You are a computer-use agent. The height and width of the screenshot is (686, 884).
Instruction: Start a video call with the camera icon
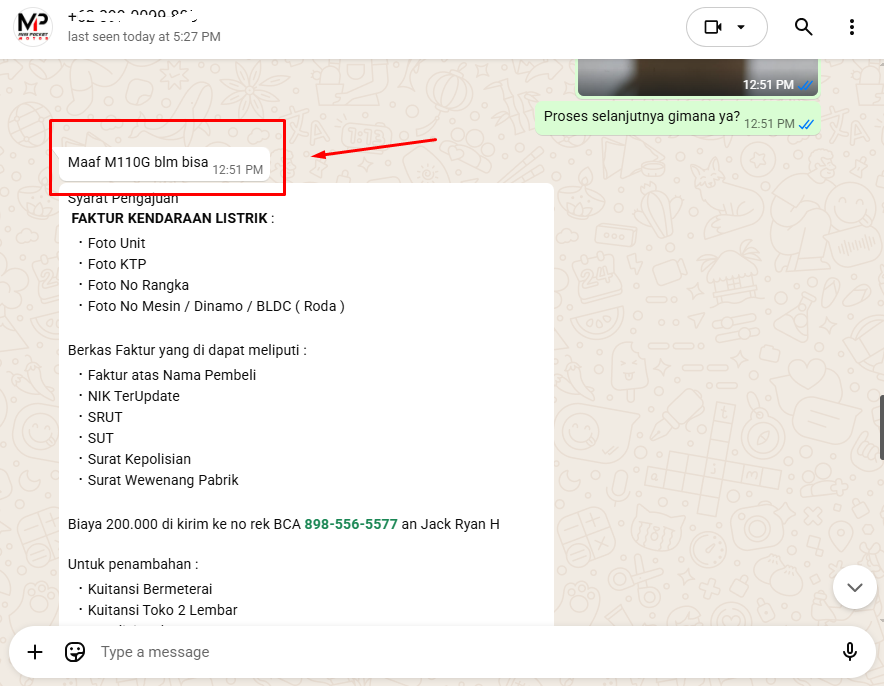712,27
